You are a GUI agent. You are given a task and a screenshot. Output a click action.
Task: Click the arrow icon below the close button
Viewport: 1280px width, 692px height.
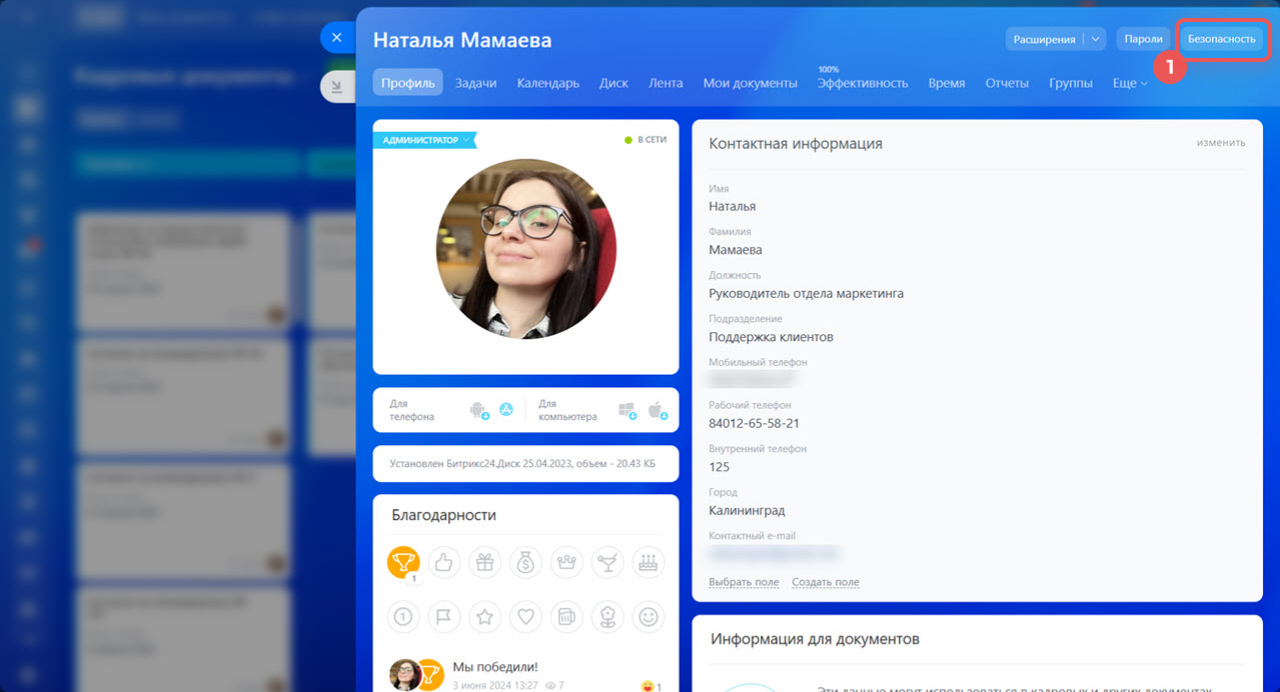point(337,86)
